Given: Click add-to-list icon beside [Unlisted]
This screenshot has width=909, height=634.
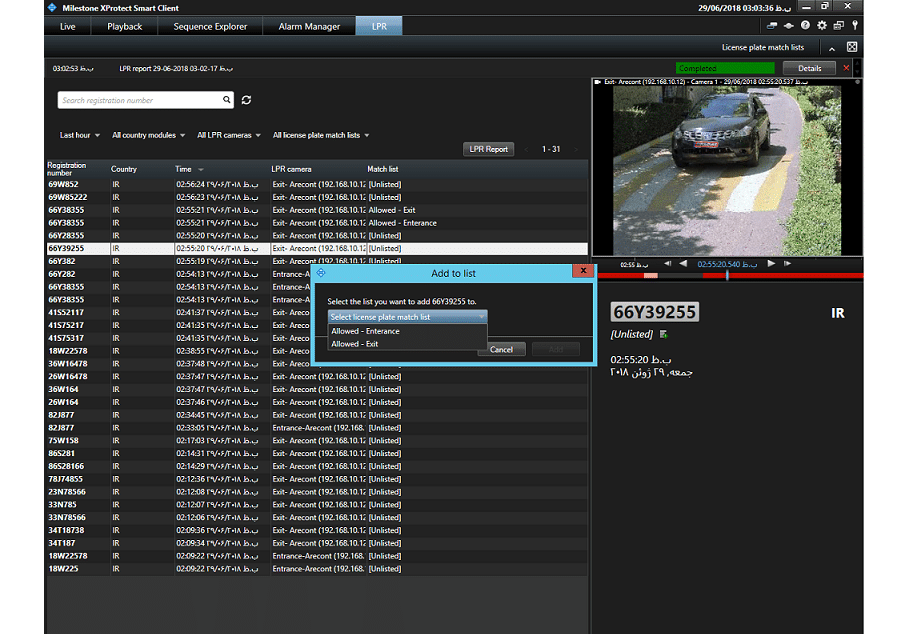Looking at the screenshot, I should pyautogui.click(x=664, y=334).
